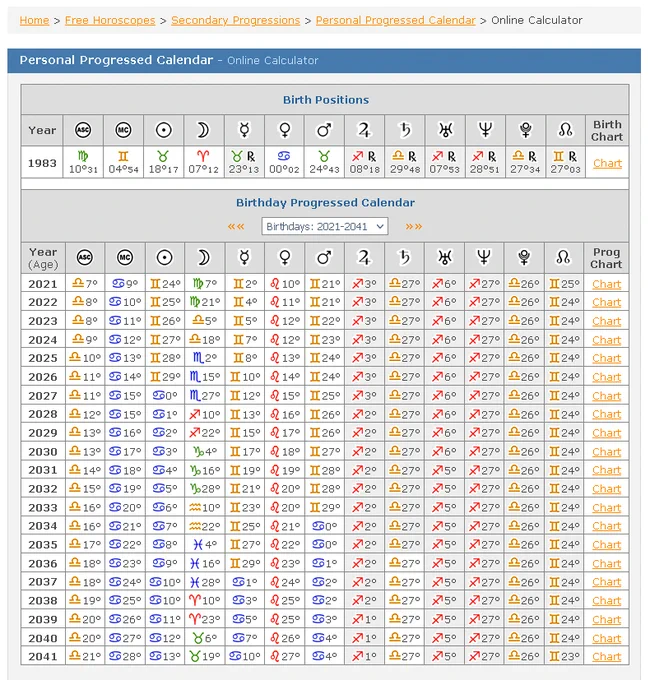Open the Chart link for 2021
The height and width of the screenshot is (680, 650).
(x=607, y=284)
